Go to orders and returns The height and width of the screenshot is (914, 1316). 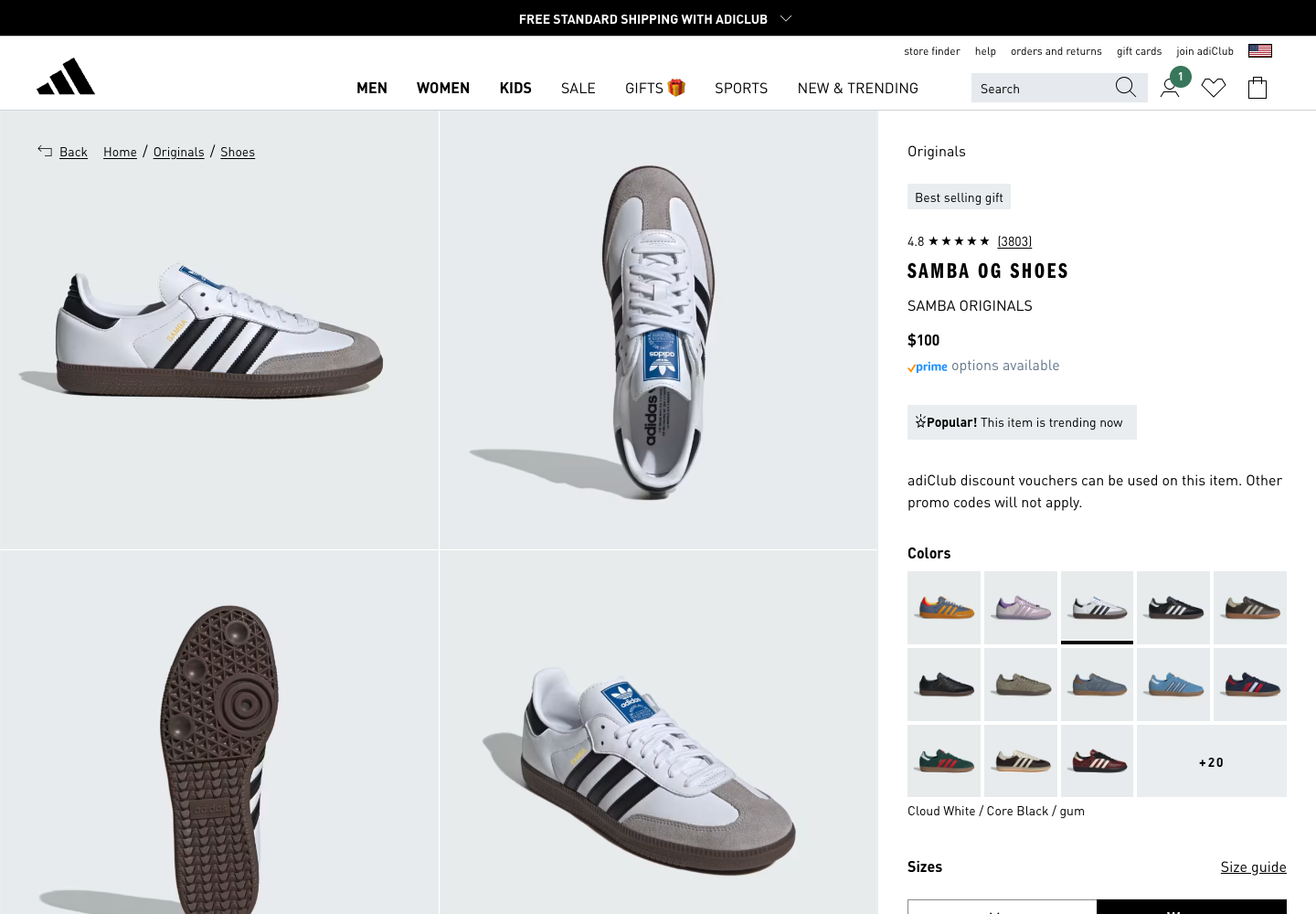1056,51
